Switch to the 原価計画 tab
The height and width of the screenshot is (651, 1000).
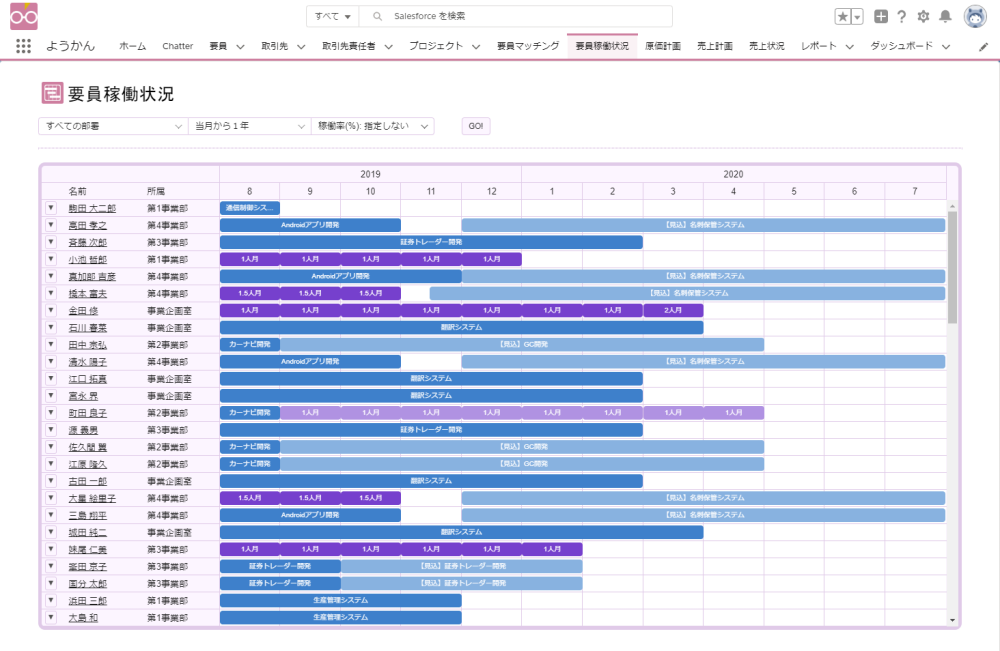coord(663,46)
